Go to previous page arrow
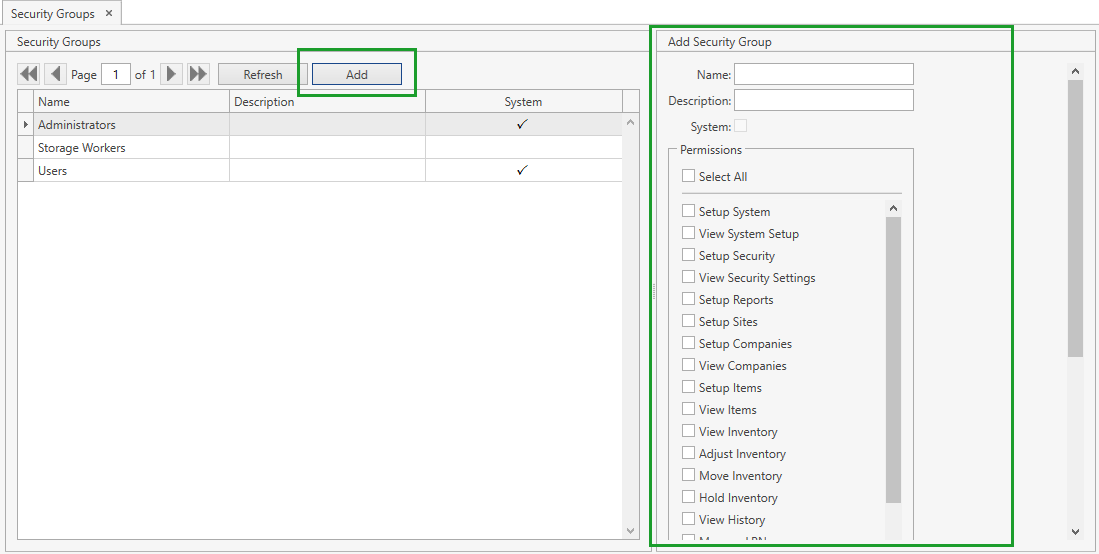Screen dimensions: 1099x554 pyautogui.click(x=55, y=74)
